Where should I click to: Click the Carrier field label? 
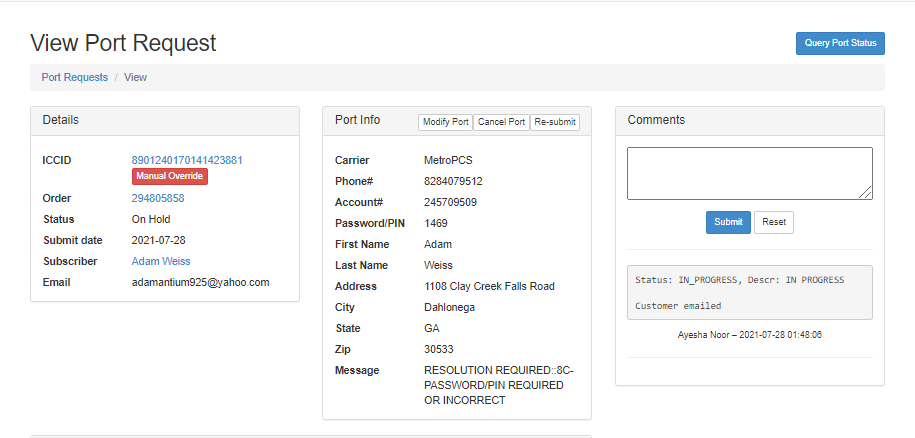point(352,160)
